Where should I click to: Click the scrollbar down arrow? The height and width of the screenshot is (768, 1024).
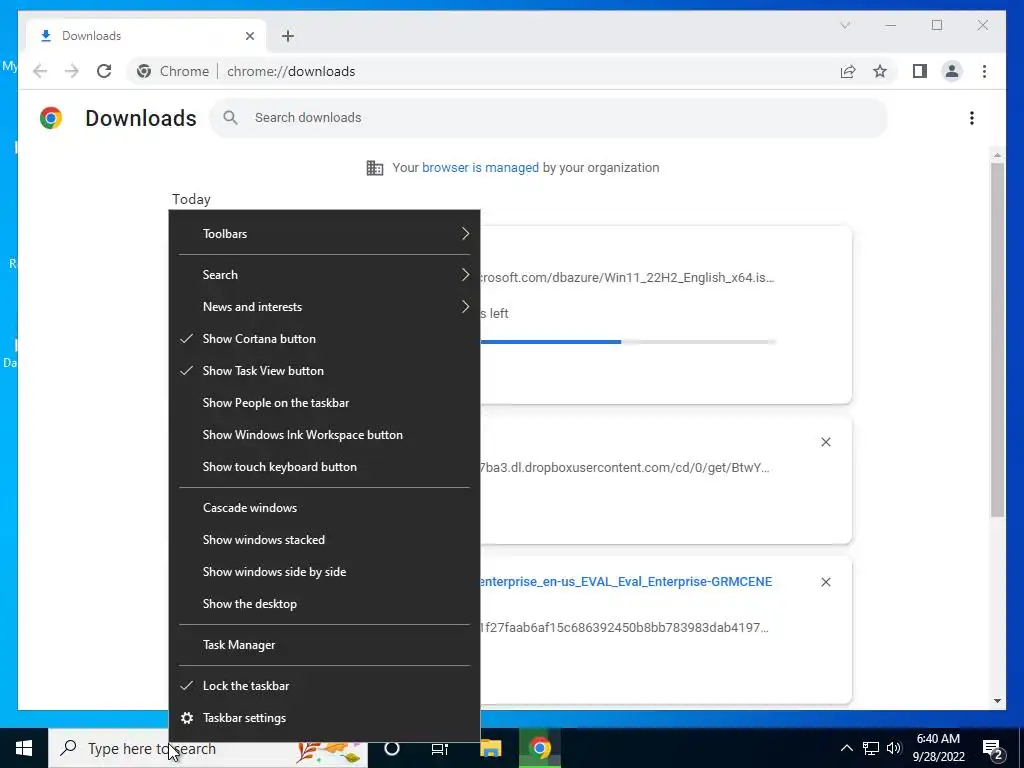point(997,701)
